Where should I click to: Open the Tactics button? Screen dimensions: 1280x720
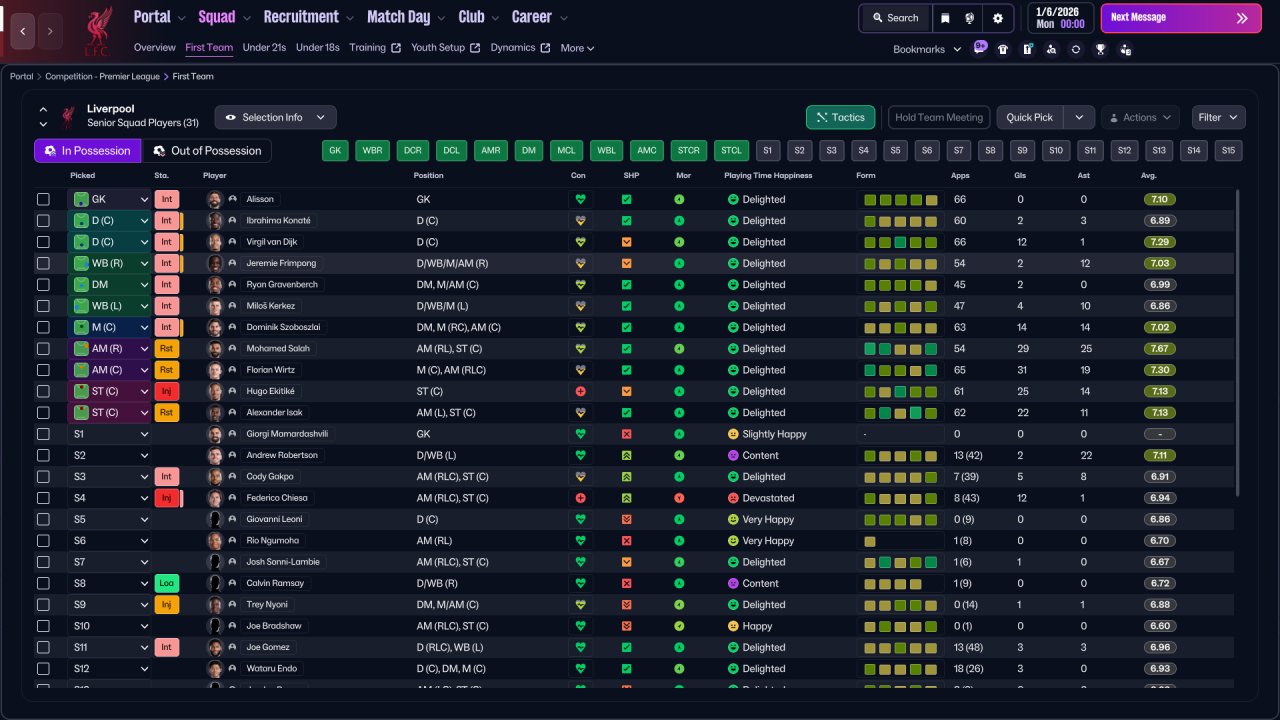click(840, 117)
